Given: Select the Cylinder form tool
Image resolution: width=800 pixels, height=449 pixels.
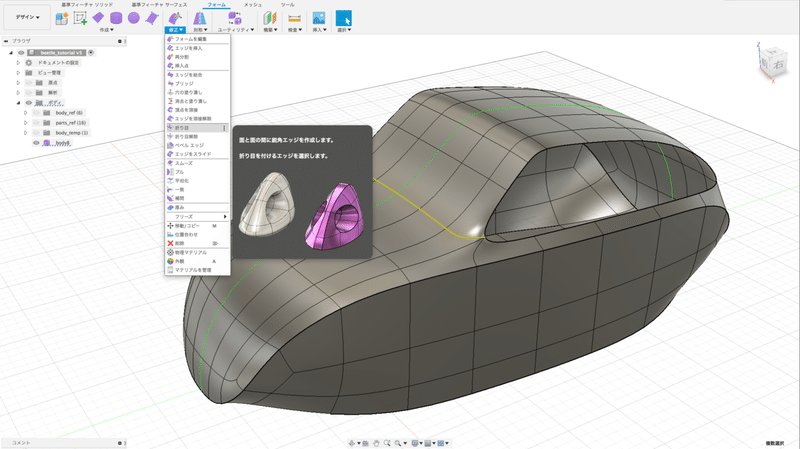Looking at the screenshot, I should pos(116,18).
